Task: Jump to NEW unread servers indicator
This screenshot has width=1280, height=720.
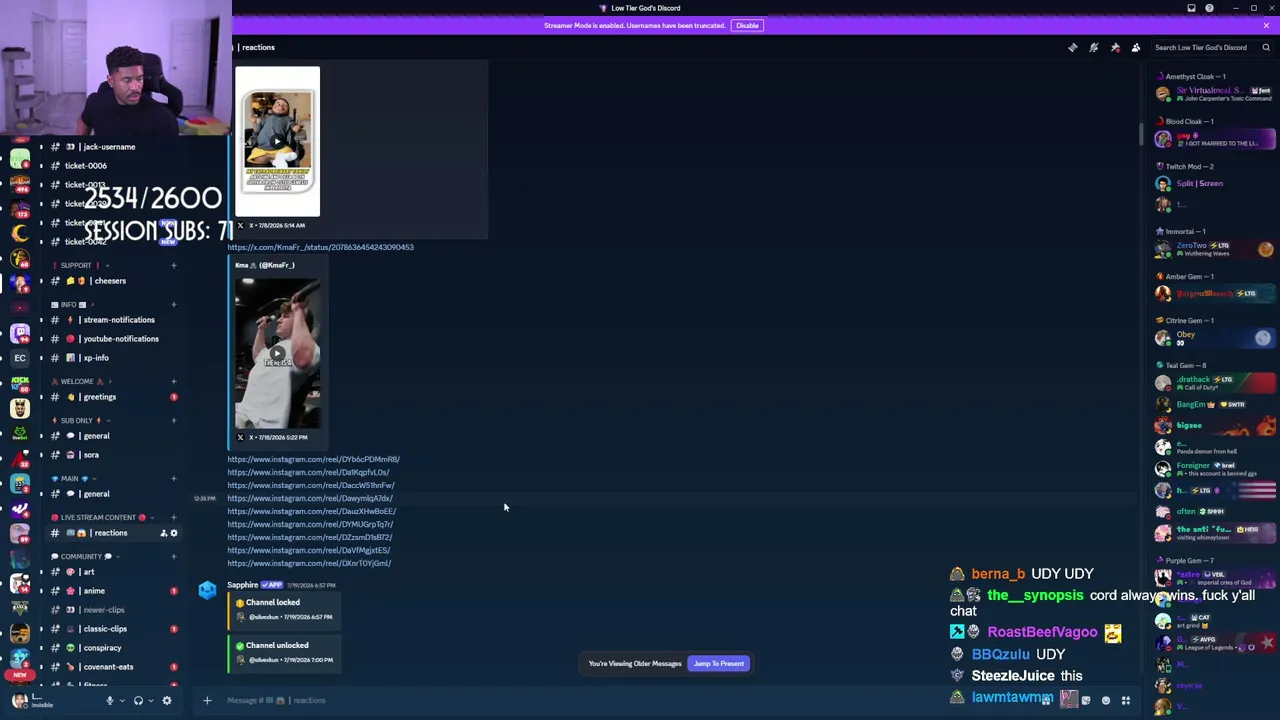Action: tap(19, 675)
